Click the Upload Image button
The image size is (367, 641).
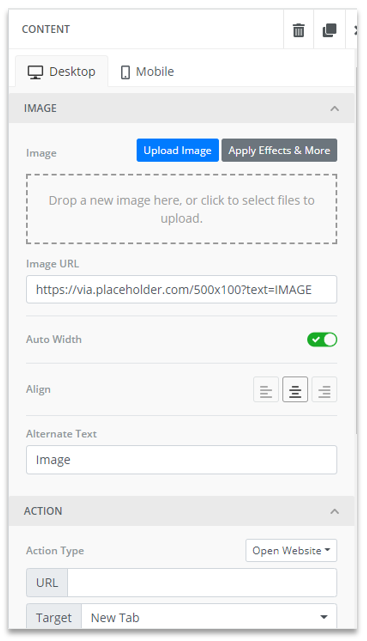(178, 150)
